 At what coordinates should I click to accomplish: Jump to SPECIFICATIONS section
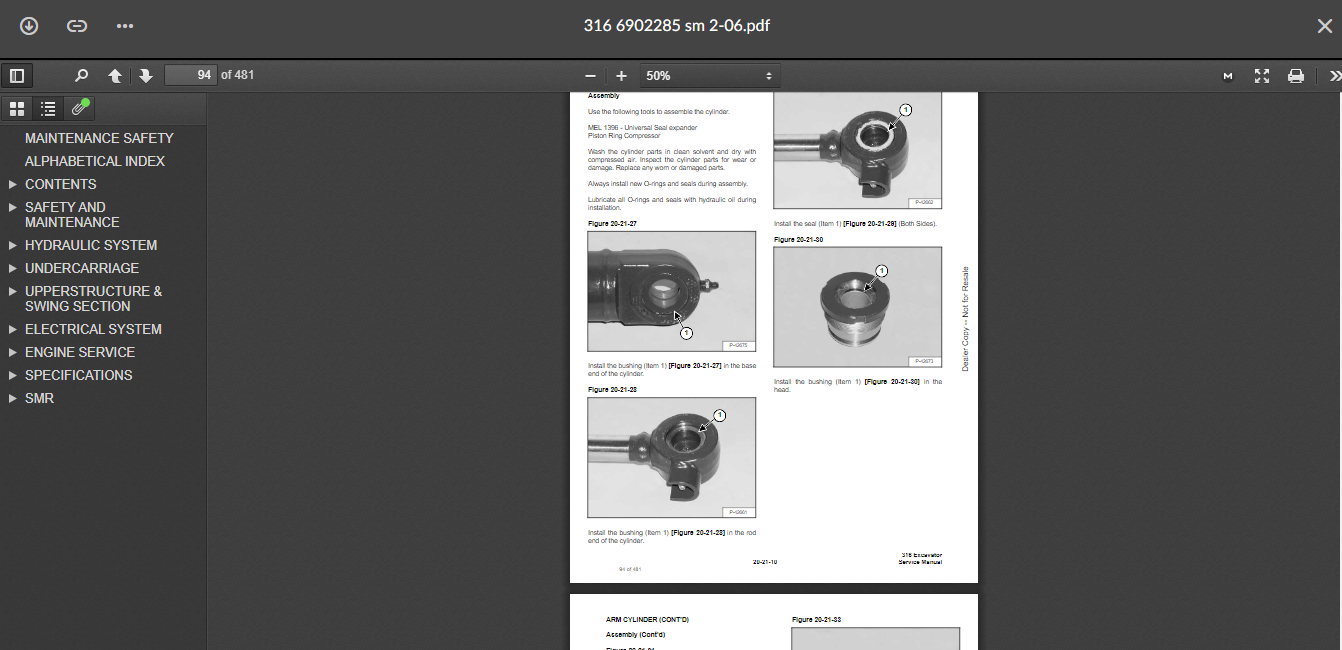pyautogui.click(x=79, y=375)
